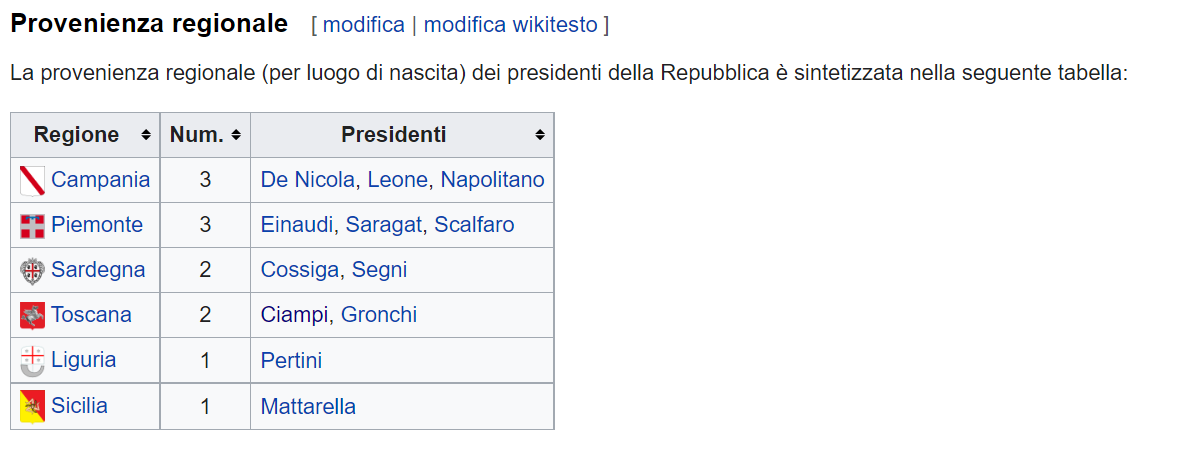Image resolution: width=1180 pixels, height=451 pixels.
Task: Open the visited Ciampi link
Action: (294, 315)
